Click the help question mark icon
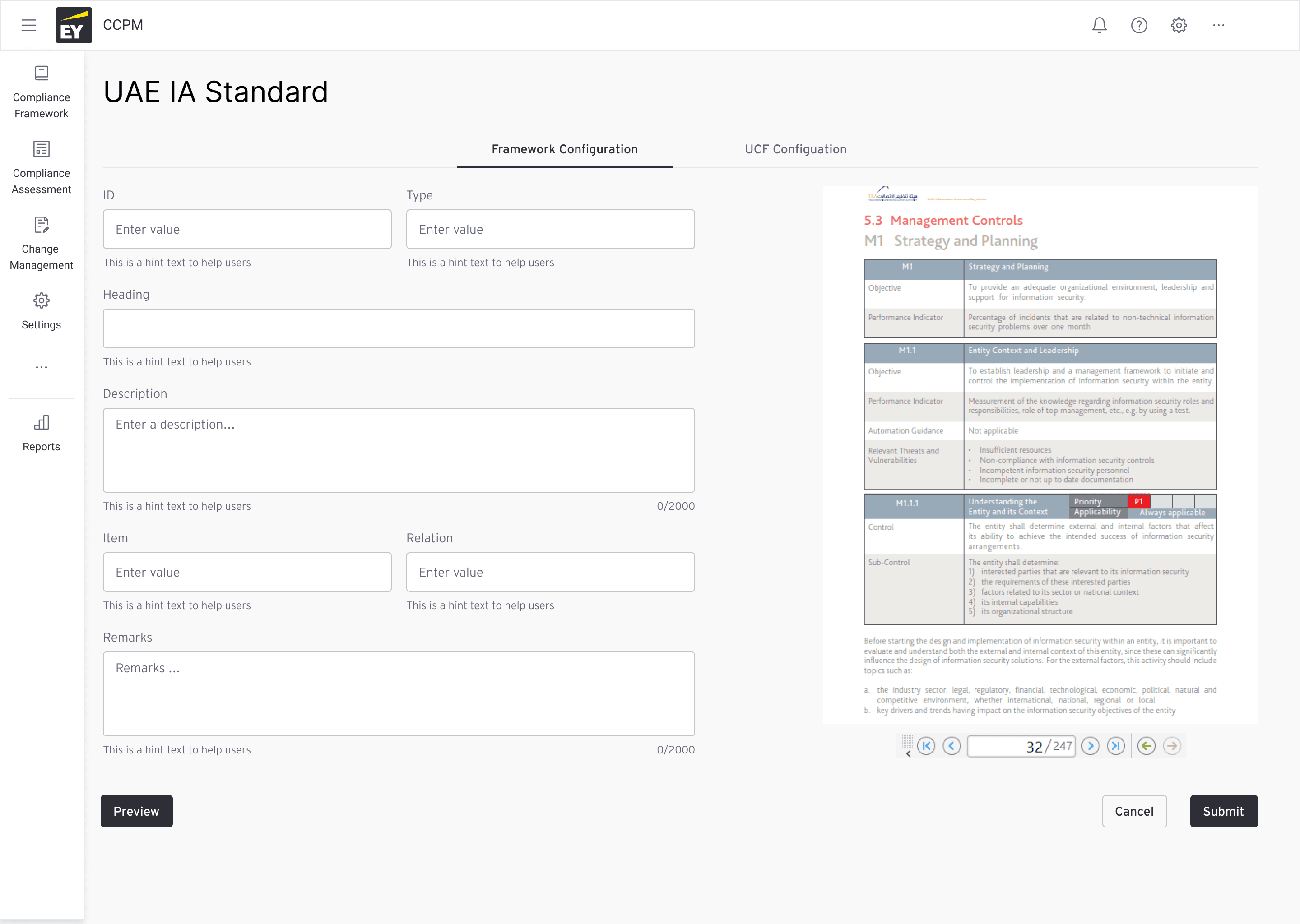Image resolution: width=1300 pixels, height=924 pixels. 1139,25
